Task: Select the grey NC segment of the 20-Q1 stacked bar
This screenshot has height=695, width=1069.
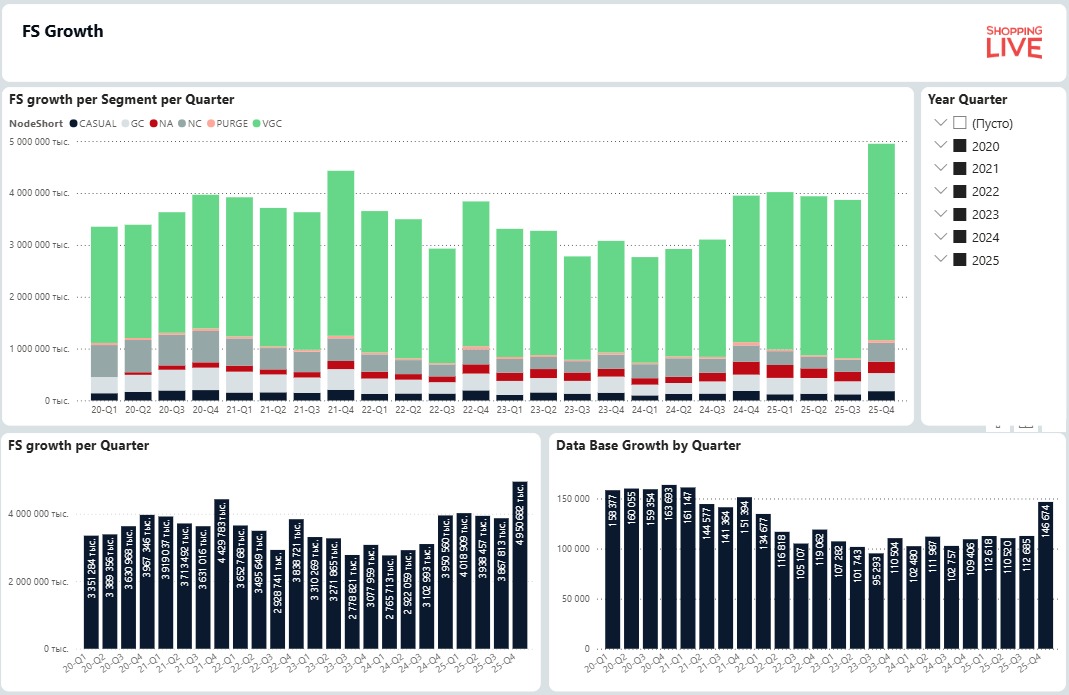Action: (x=104, y=361)
